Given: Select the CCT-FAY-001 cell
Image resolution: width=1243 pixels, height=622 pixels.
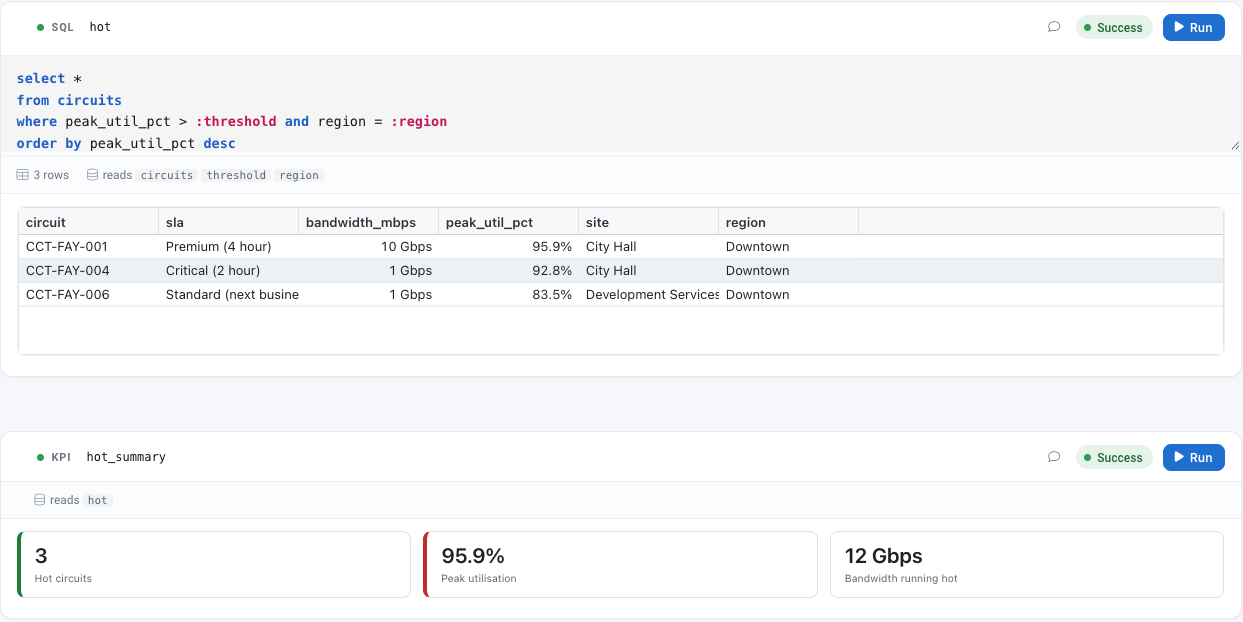Looking at the screenshot, I should pos(89,247).
